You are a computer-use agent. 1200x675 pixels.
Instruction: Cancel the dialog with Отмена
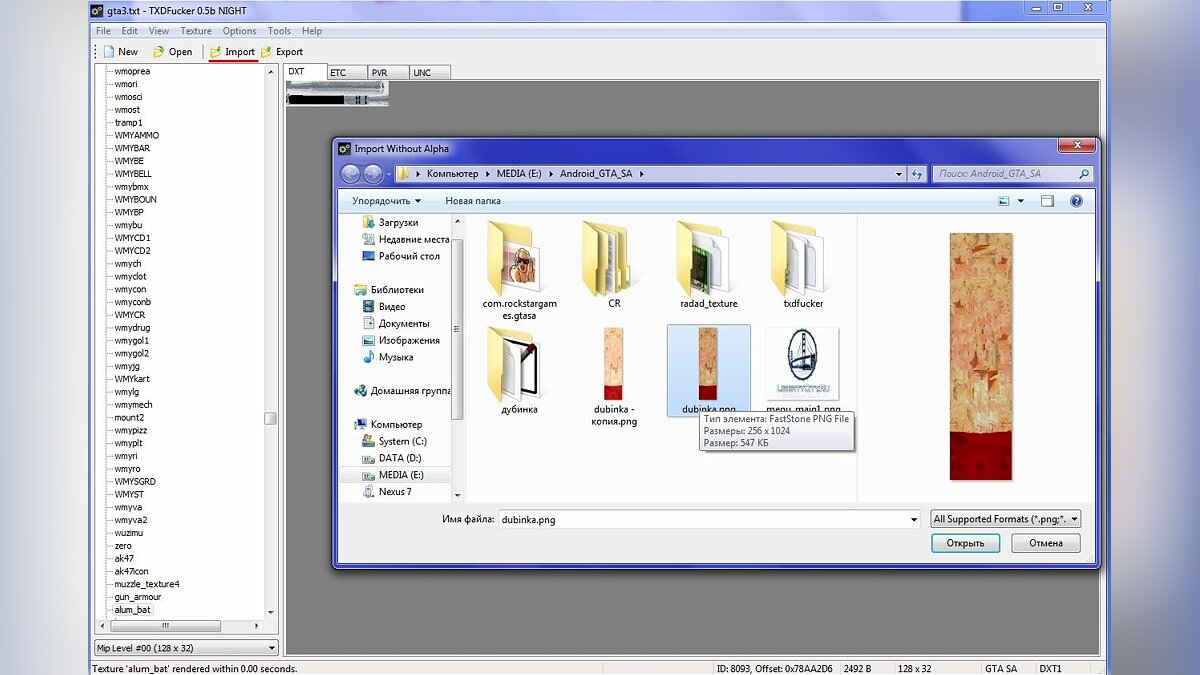(x=1045, y=543)
